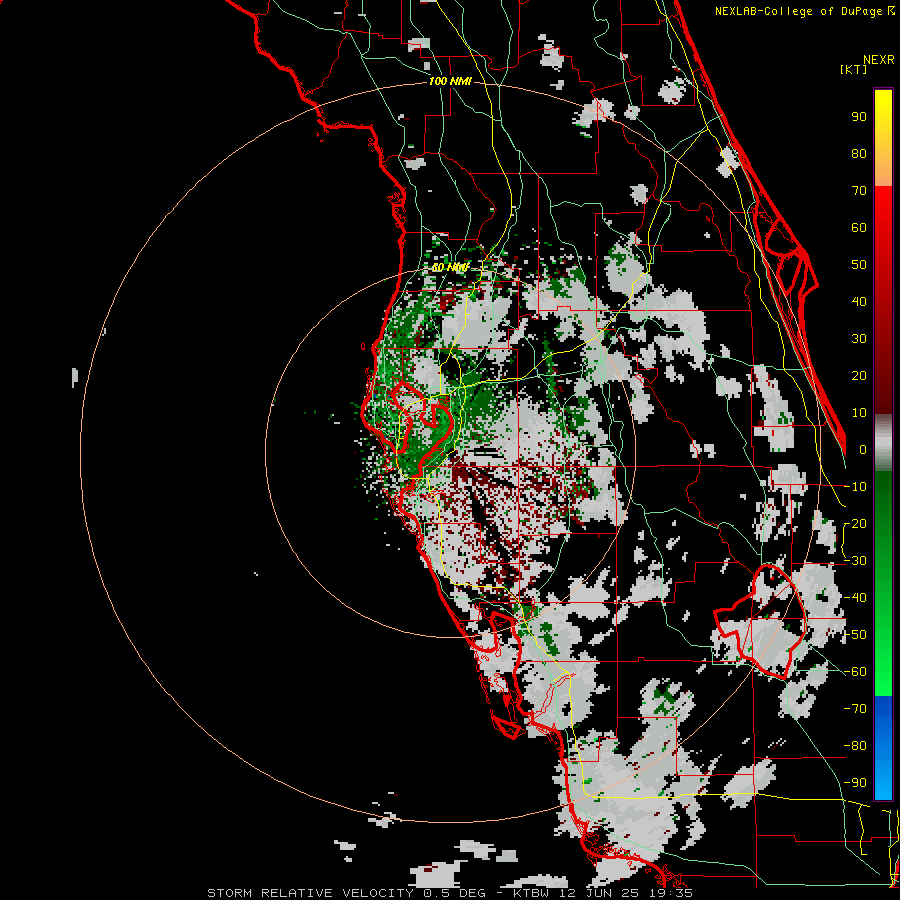Screen dimensions: 900x900
Task: Click the -80 value on velocity scale
Action: pyautogui.click(x=855, y=746)
